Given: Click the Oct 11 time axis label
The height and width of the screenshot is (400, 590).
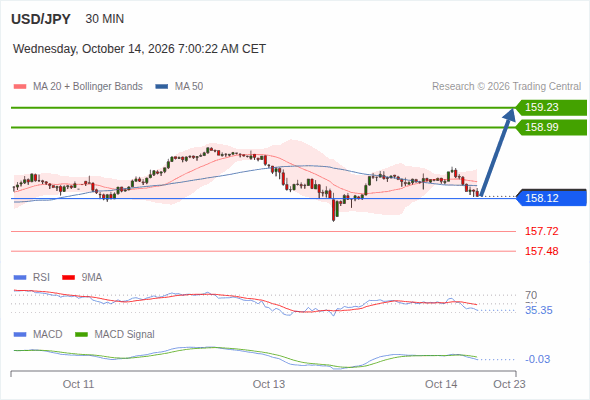Looking at the screenshot, I should (78, 384).
